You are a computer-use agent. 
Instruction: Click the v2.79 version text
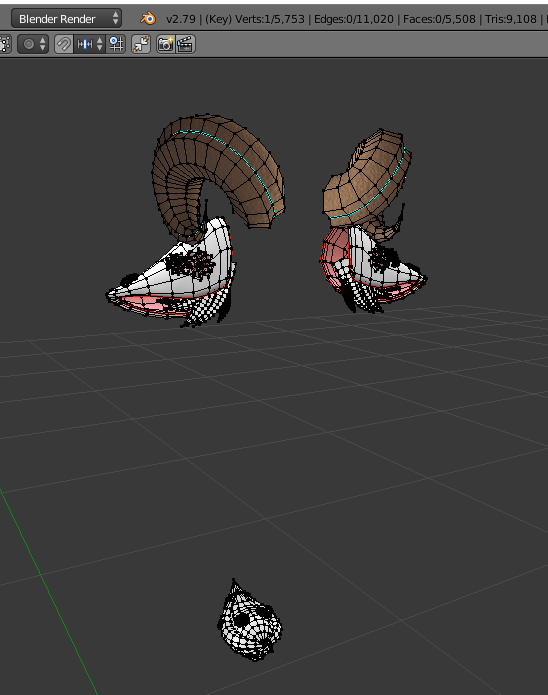coord(181,19)
